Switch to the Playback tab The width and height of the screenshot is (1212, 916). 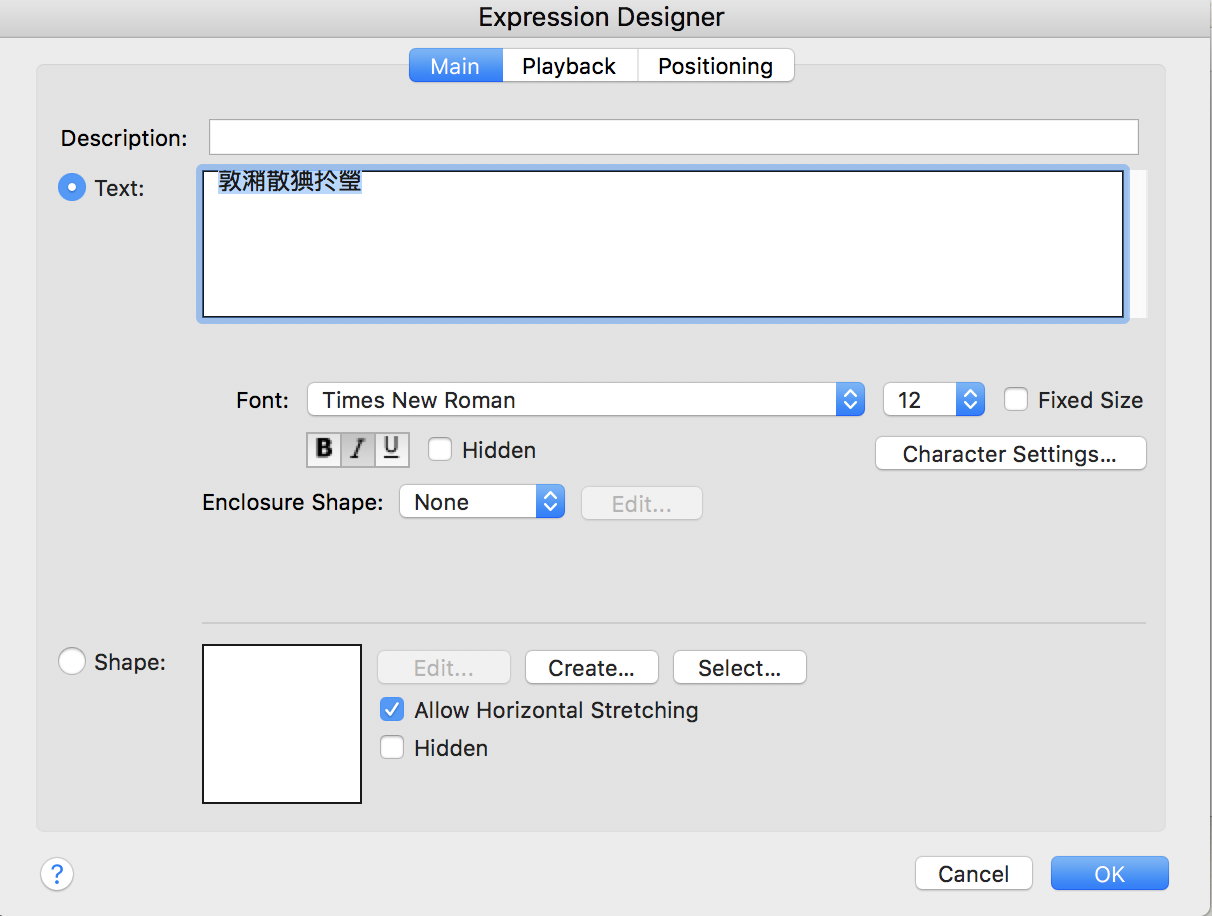[569, 66]
